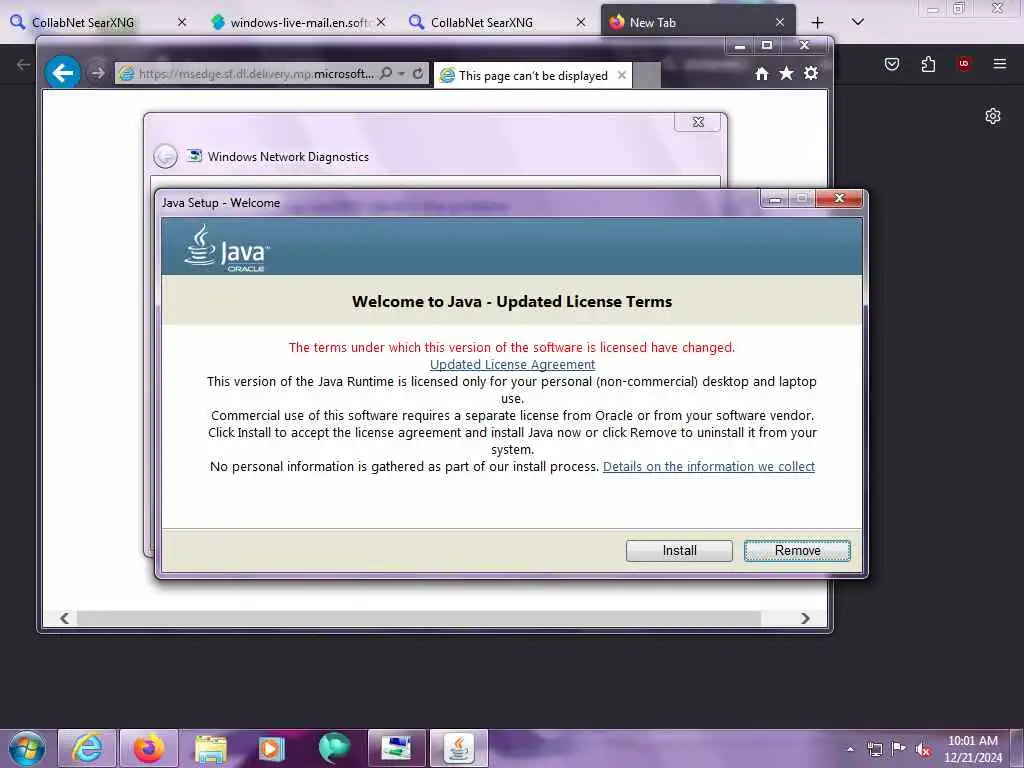The width and height of the screenshot is (1024, 768).
Task: Open Action Center flag tray icon
Action: click(899, 749)
